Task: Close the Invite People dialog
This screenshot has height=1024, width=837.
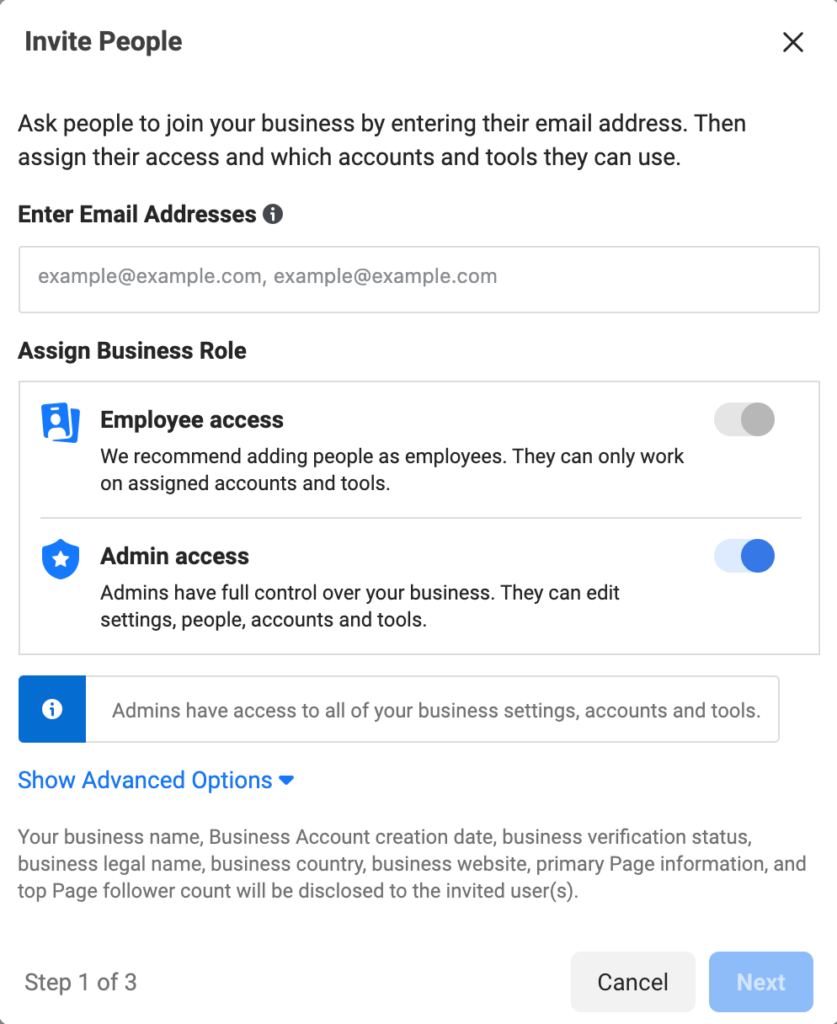Action: pyautogui.click(x=793, y=42)
